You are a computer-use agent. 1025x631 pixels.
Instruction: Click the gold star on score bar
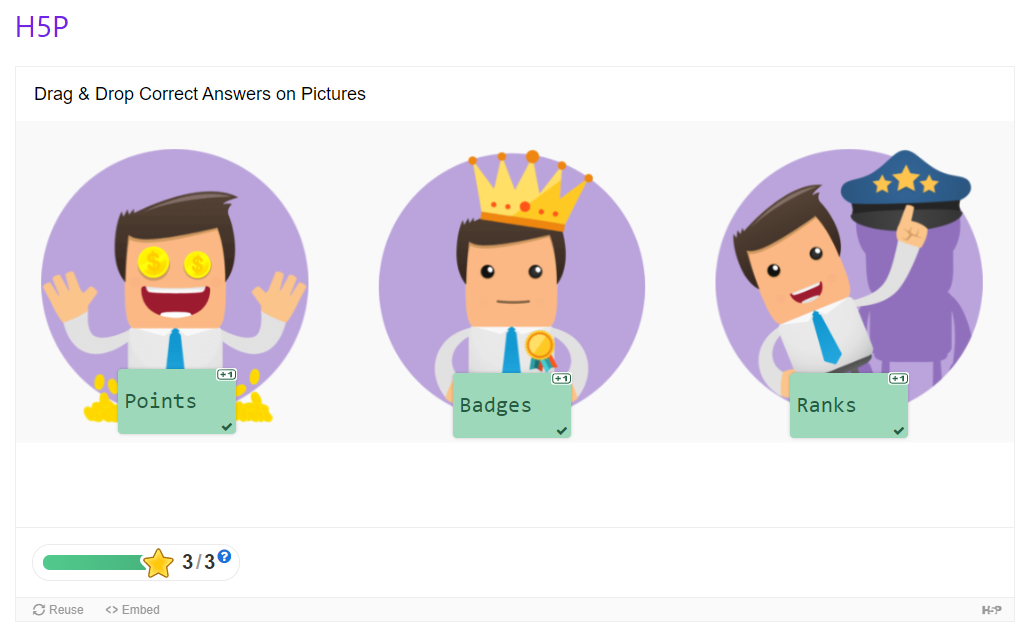click(158, 564)
